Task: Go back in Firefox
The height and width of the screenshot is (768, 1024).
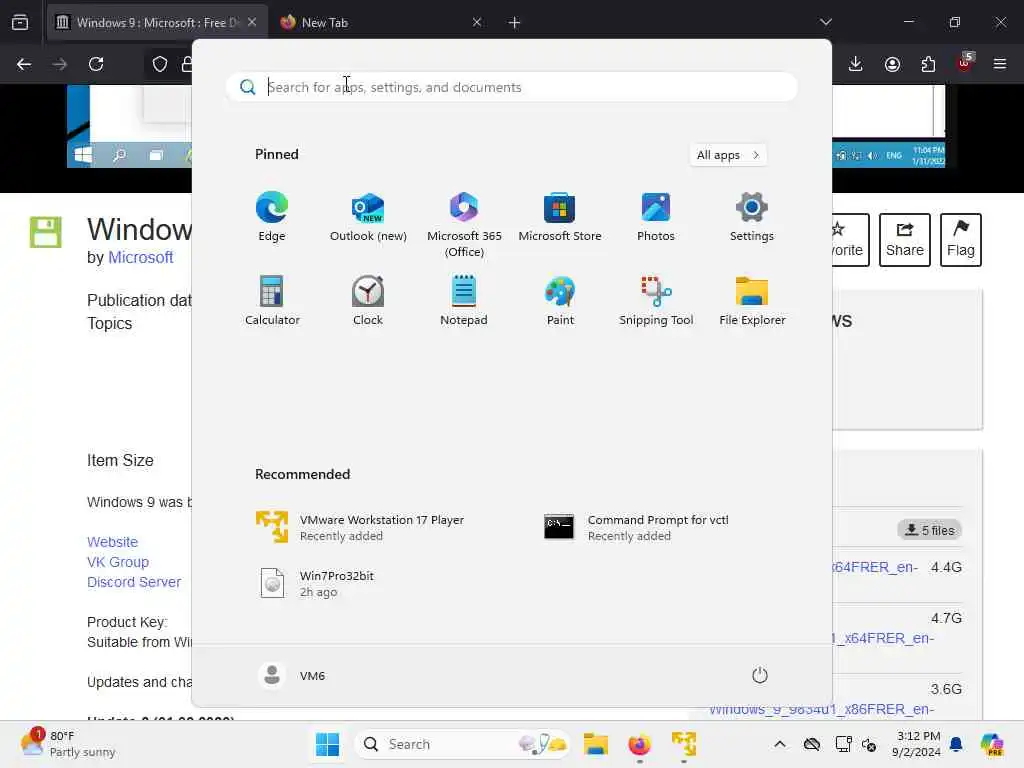Action: tap(24, 64)
